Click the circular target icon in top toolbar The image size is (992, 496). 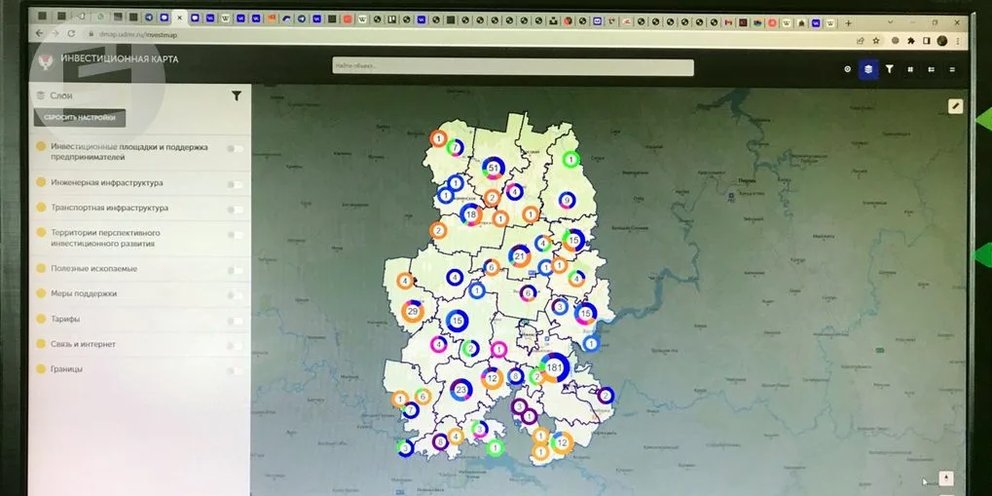click(848, 69)
